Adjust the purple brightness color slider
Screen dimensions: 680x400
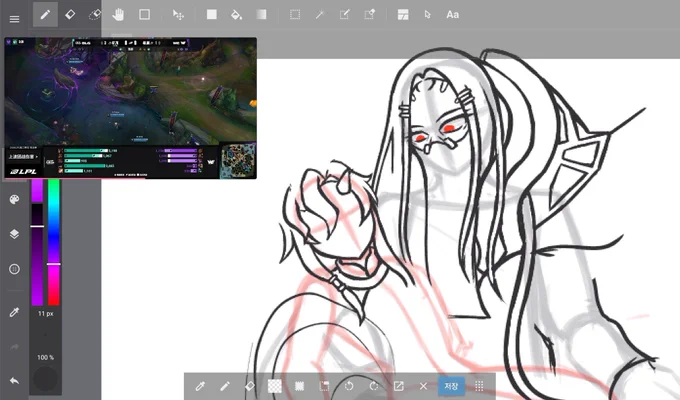pos(37,255)
